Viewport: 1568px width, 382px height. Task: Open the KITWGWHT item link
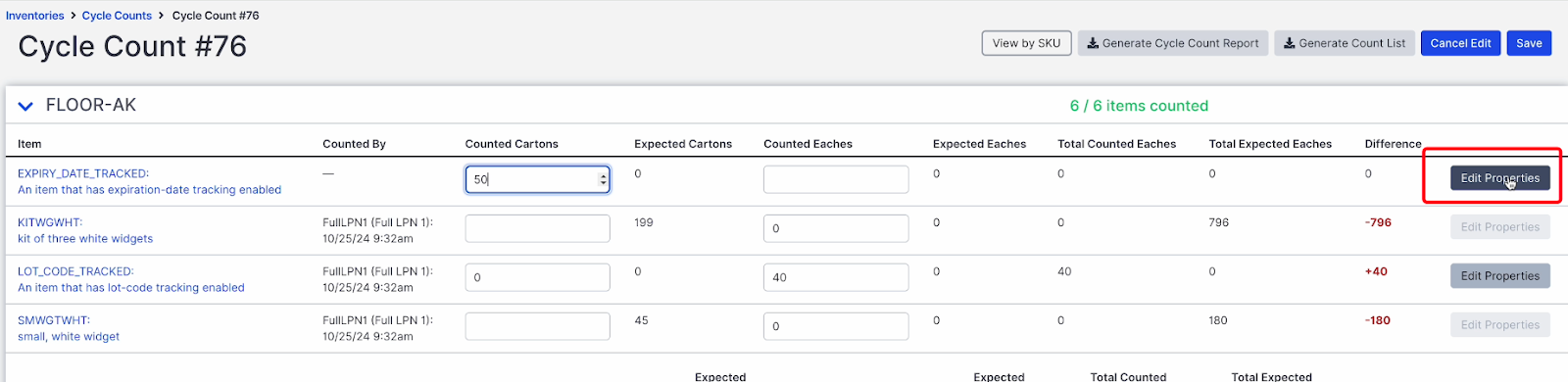(x=50, y=222)
